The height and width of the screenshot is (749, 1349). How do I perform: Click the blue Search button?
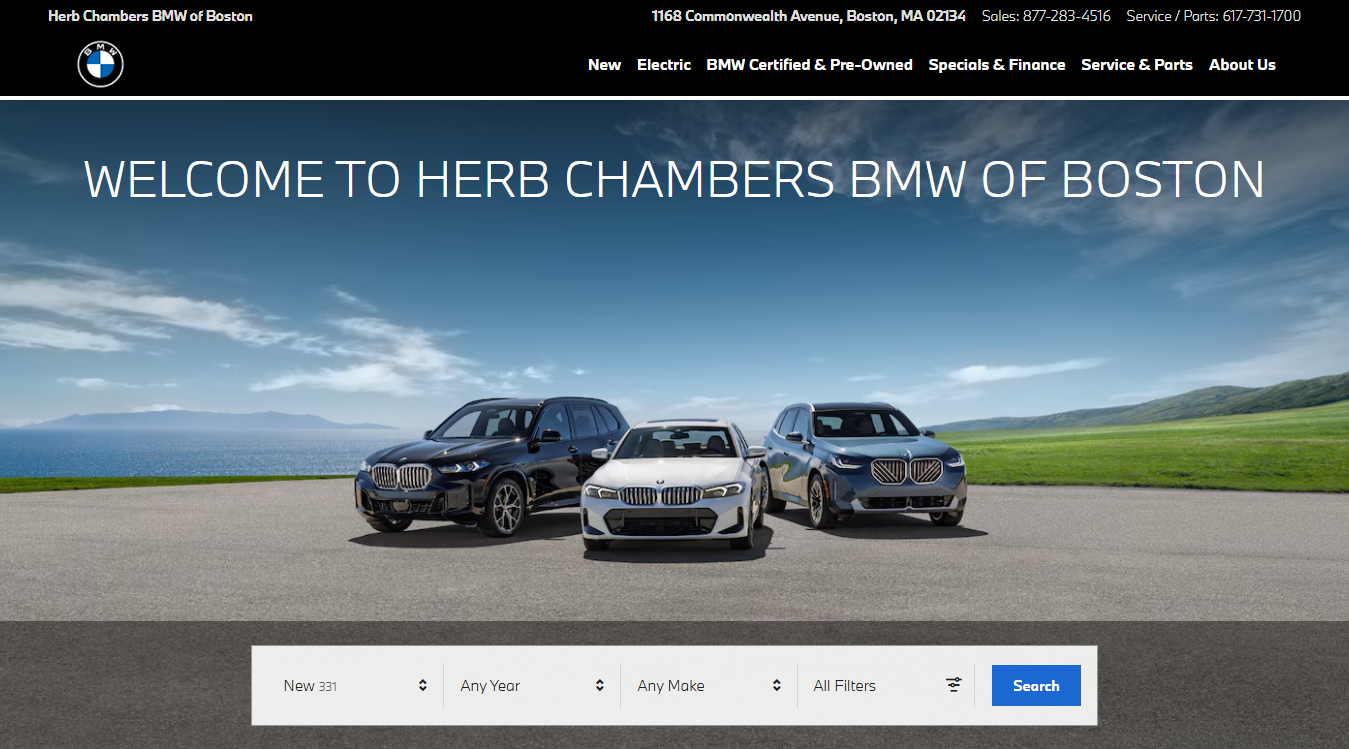pos(1036,685)
